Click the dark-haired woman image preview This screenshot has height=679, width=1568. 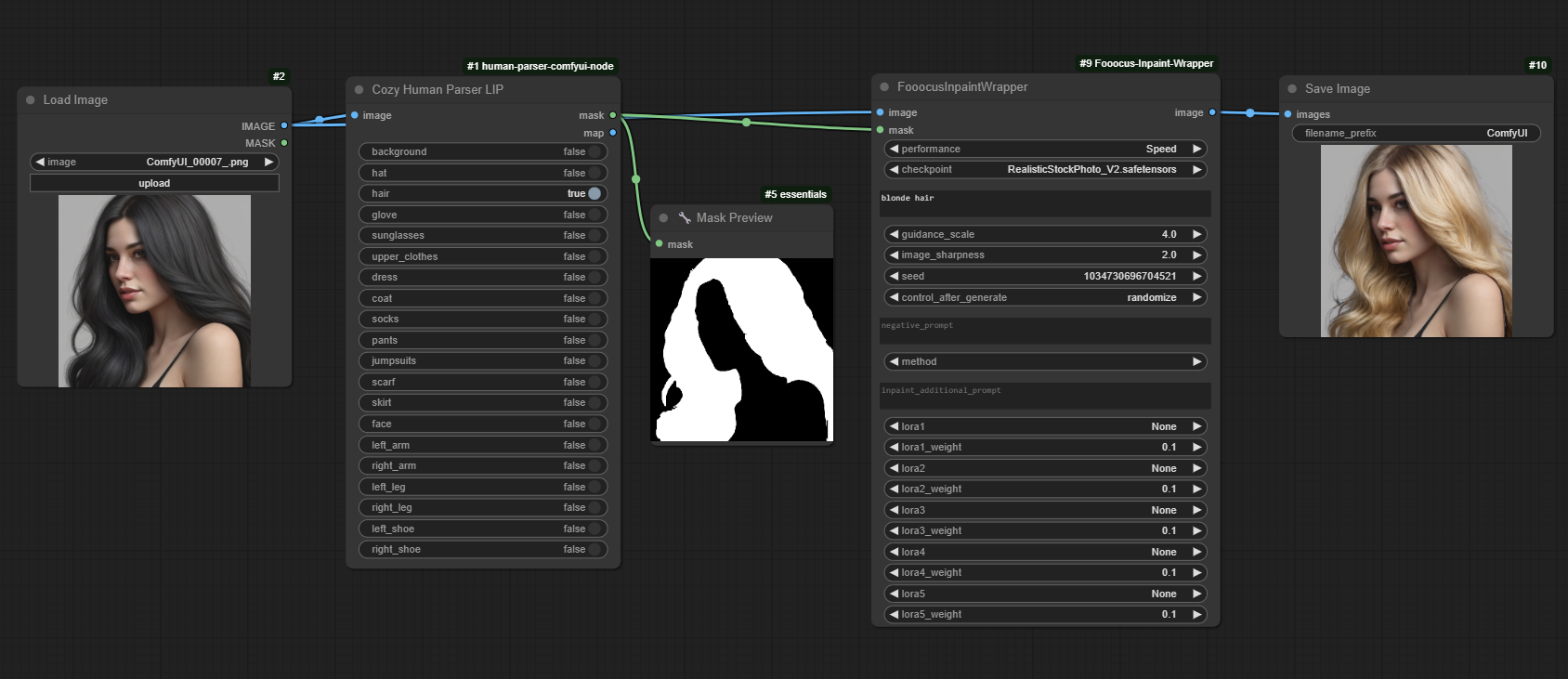154,291
